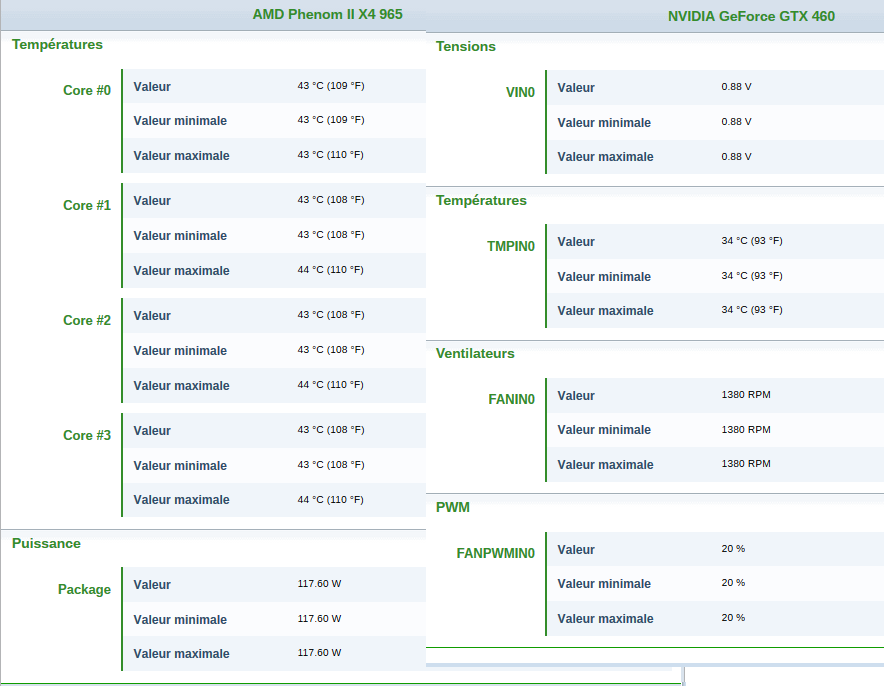Select the Core #2 sensor label

pyautogui.click(x=87, y=320)
